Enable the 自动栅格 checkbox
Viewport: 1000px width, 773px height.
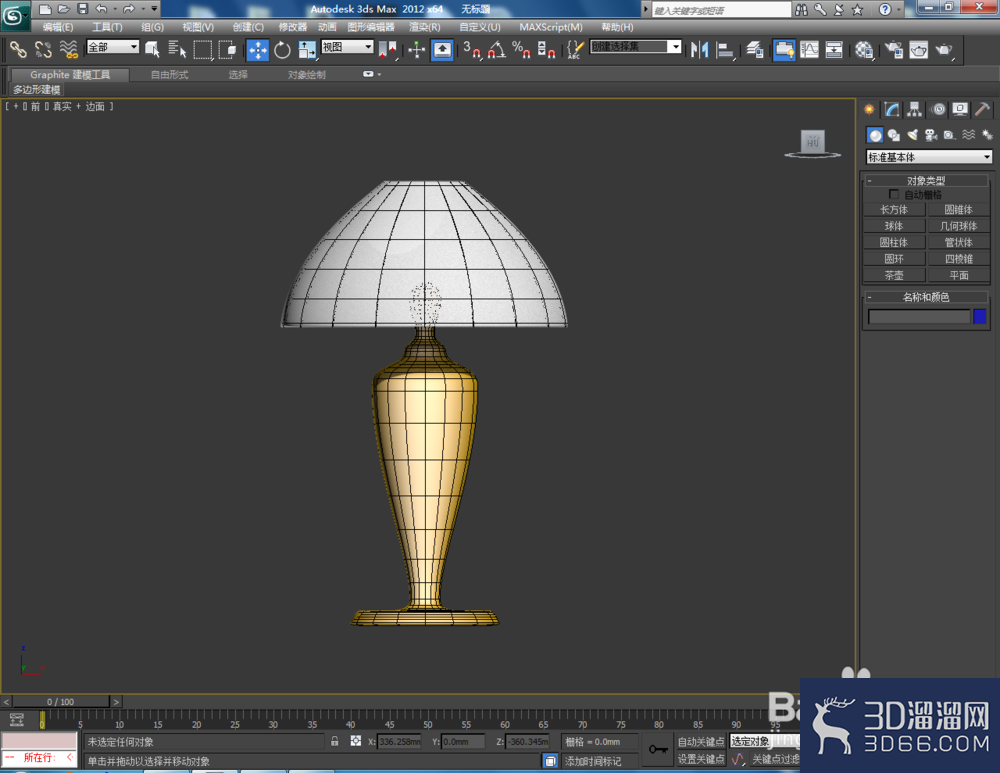click(893, 194)
